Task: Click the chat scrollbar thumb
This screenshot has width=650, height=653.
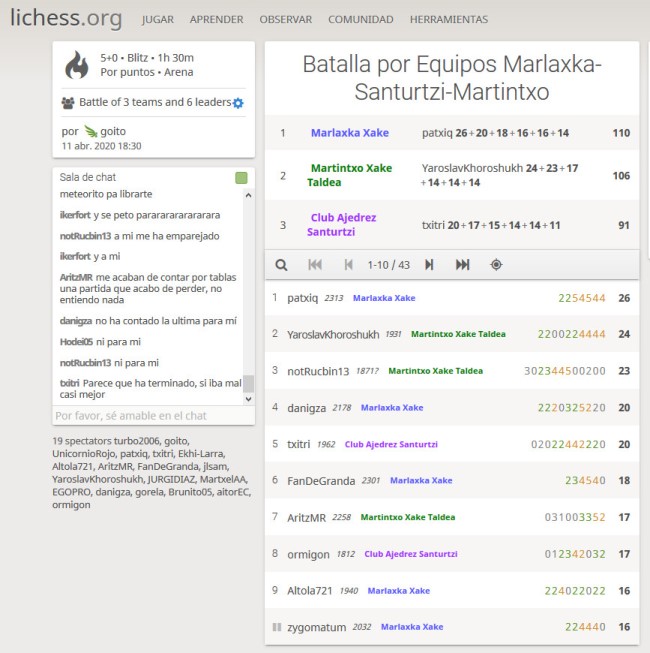Action: pyautogui.click(x=249, y=384)
